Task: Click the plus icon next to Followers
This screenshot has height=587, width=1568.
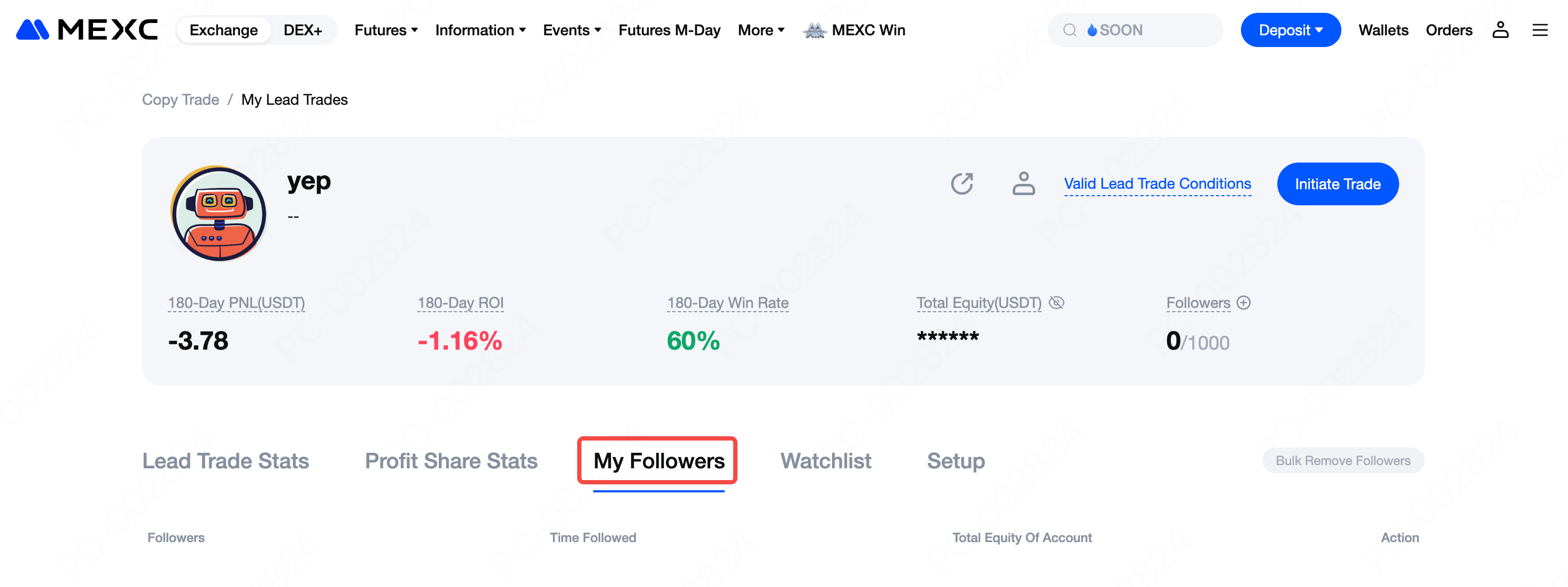Action: 1244,303
